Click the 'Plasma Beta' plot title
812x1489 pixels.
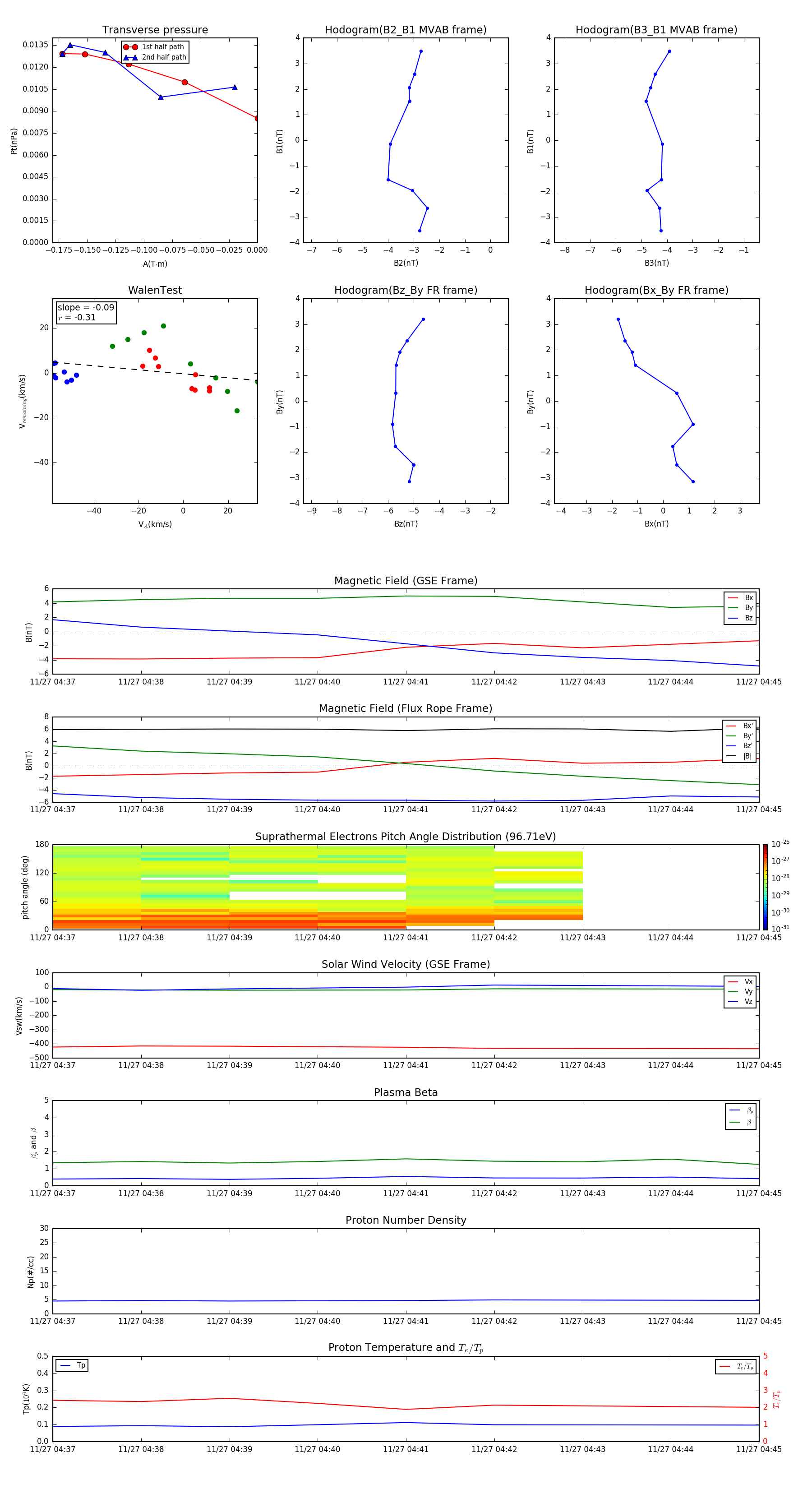click(x=406, y=1092)
